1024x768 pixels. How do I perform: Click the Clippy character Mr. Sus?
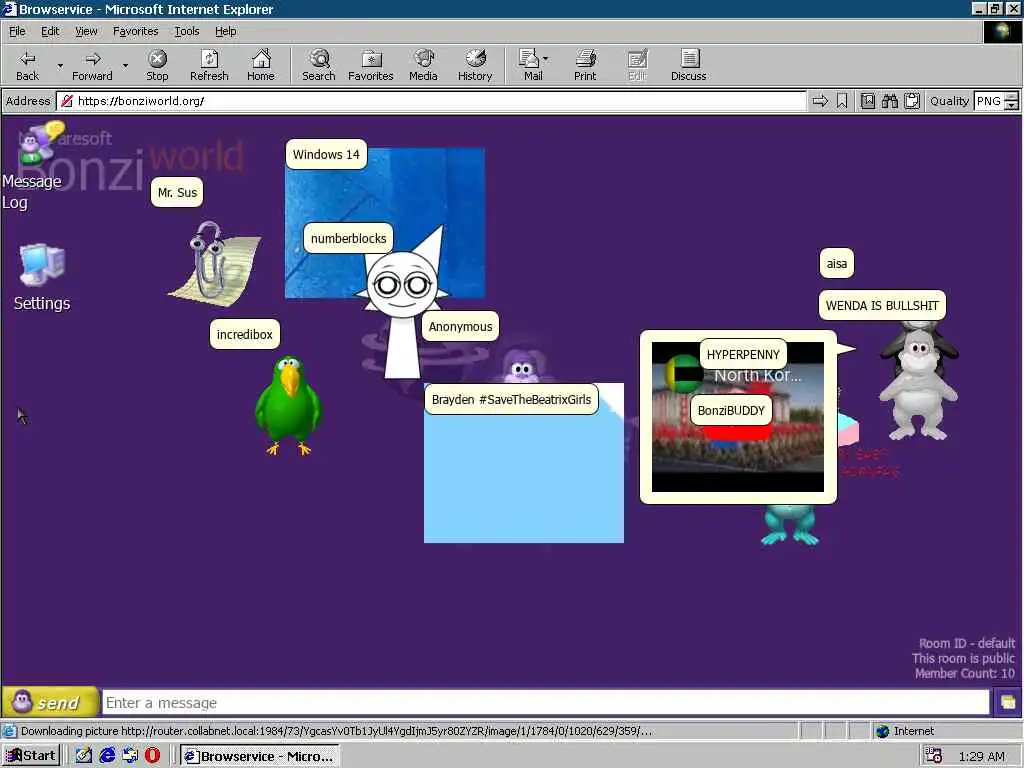pos(214,263)
